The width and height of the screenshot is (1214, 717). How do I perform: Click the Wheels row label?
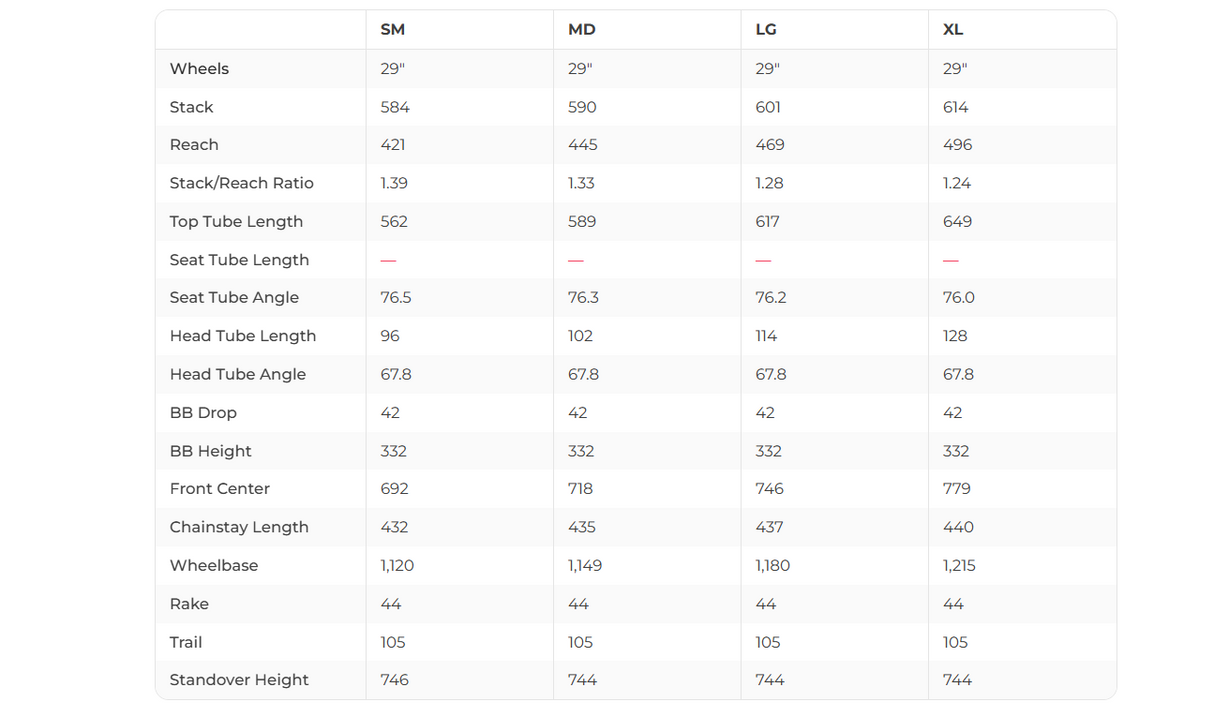pyautogui.click(x=199, y=69)
